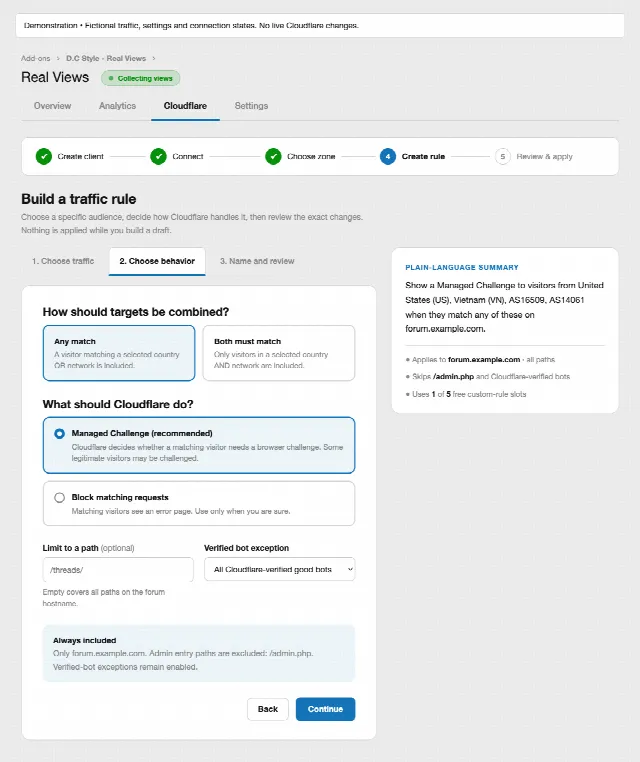Image resolution: width=640 pixels, height=762 pixels.
Task: Open the Add-ons breadcrumb link
Action: pyautogui.click(x=35, y=58)
